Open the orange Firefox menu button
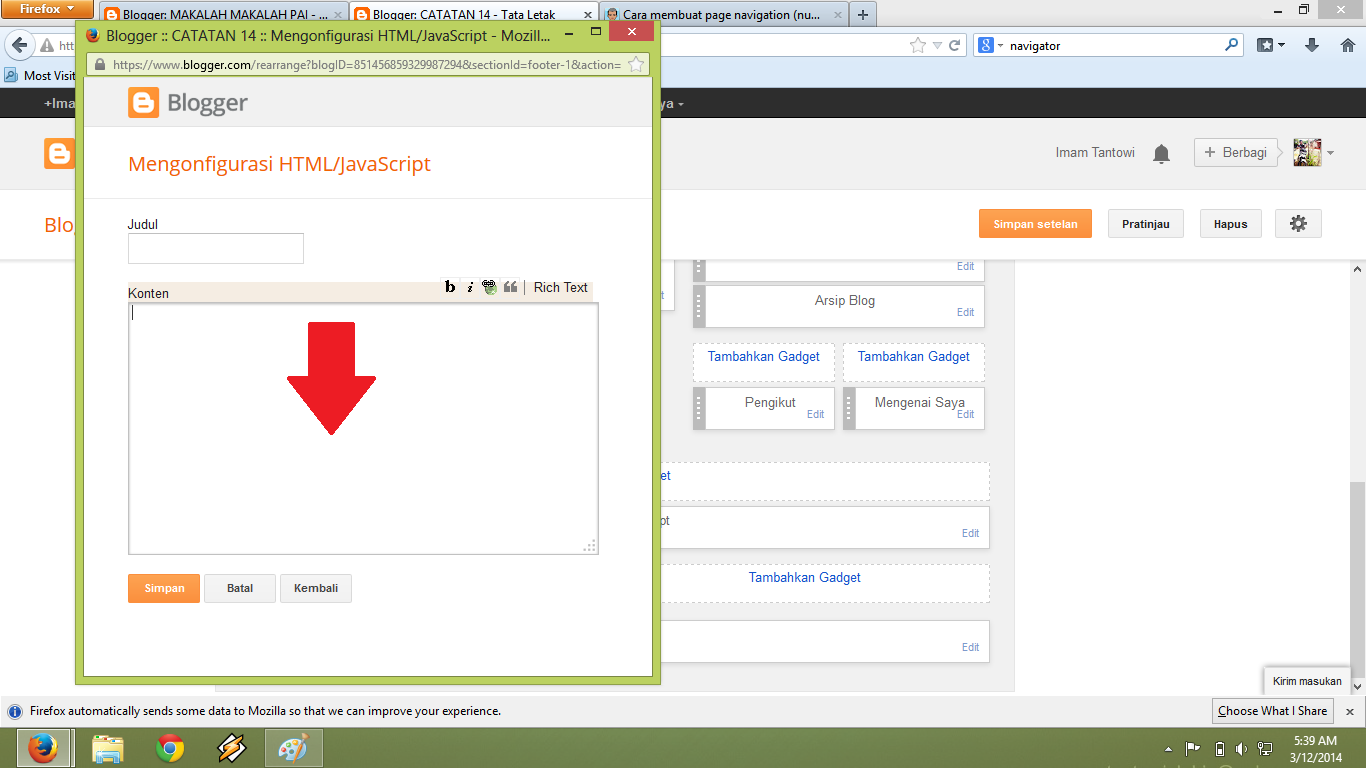 (x=47, y=9)
